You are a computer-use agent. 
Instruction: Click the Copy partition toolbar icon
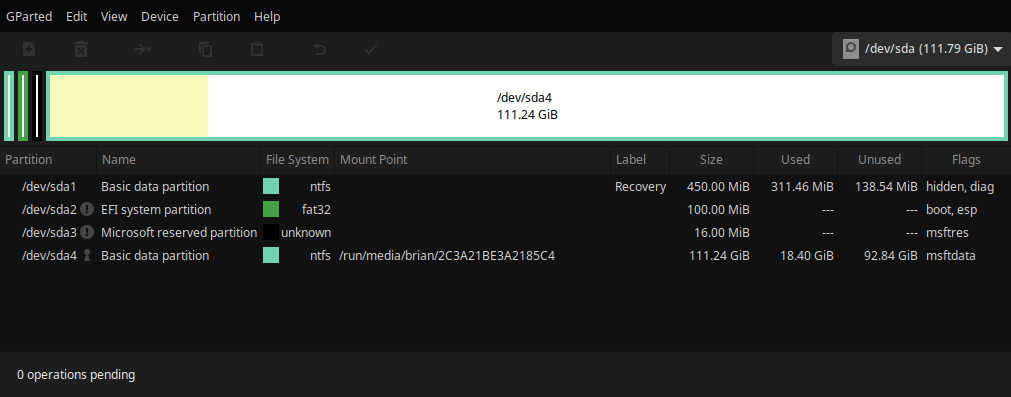pyautogui.click(x=206, y=49)
